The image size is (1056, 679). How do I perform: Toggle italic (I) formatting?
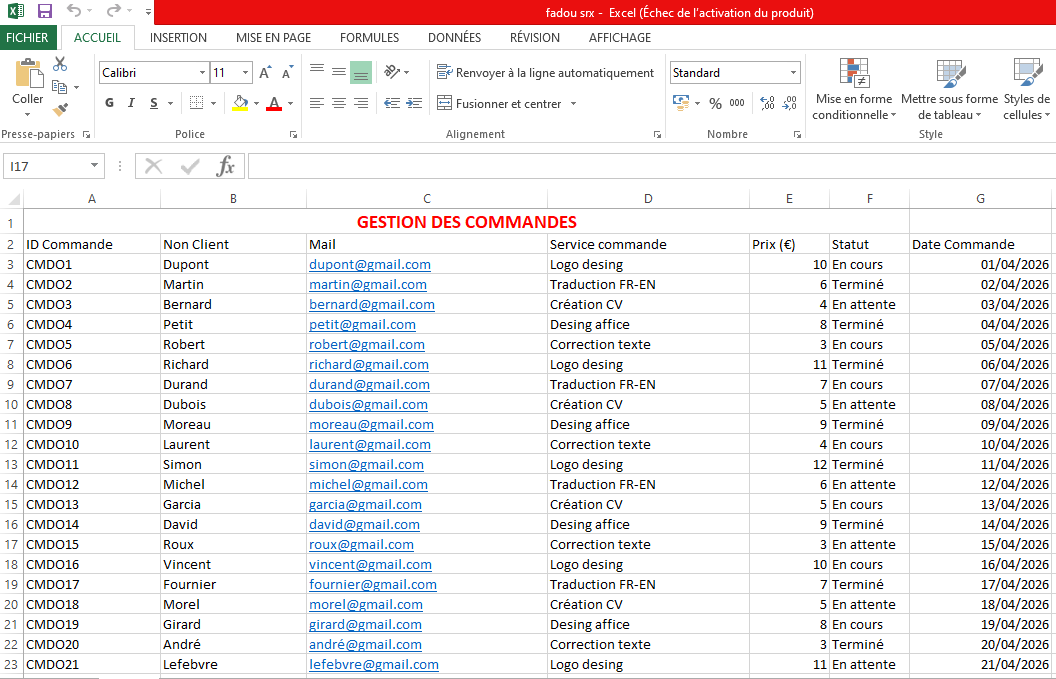(131, 103)
